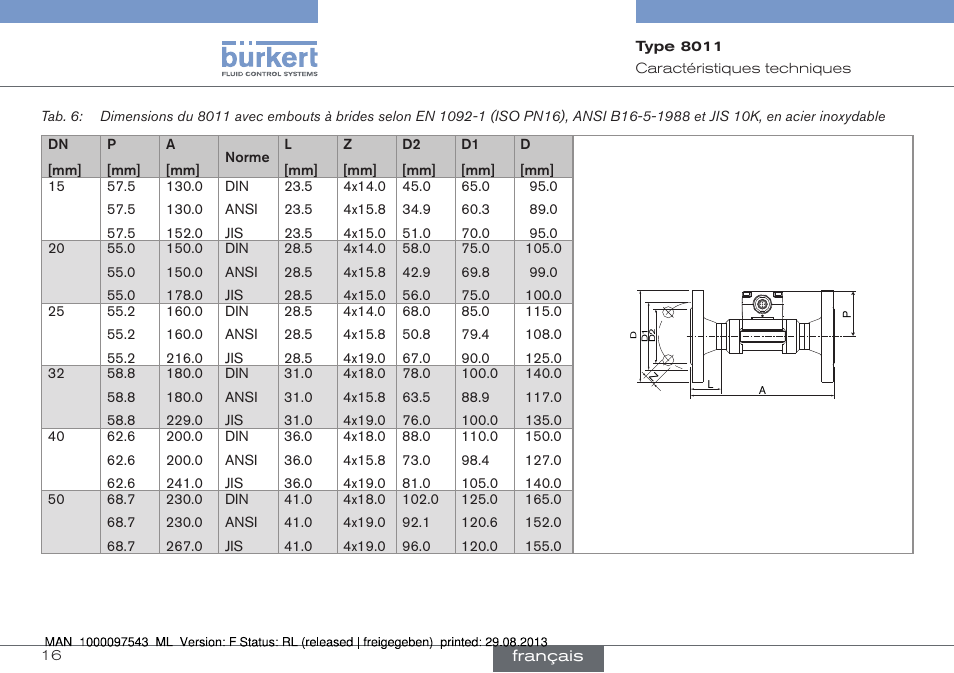
Task: Click the D1 value '65.0'
Action: (x=475, y=186)
